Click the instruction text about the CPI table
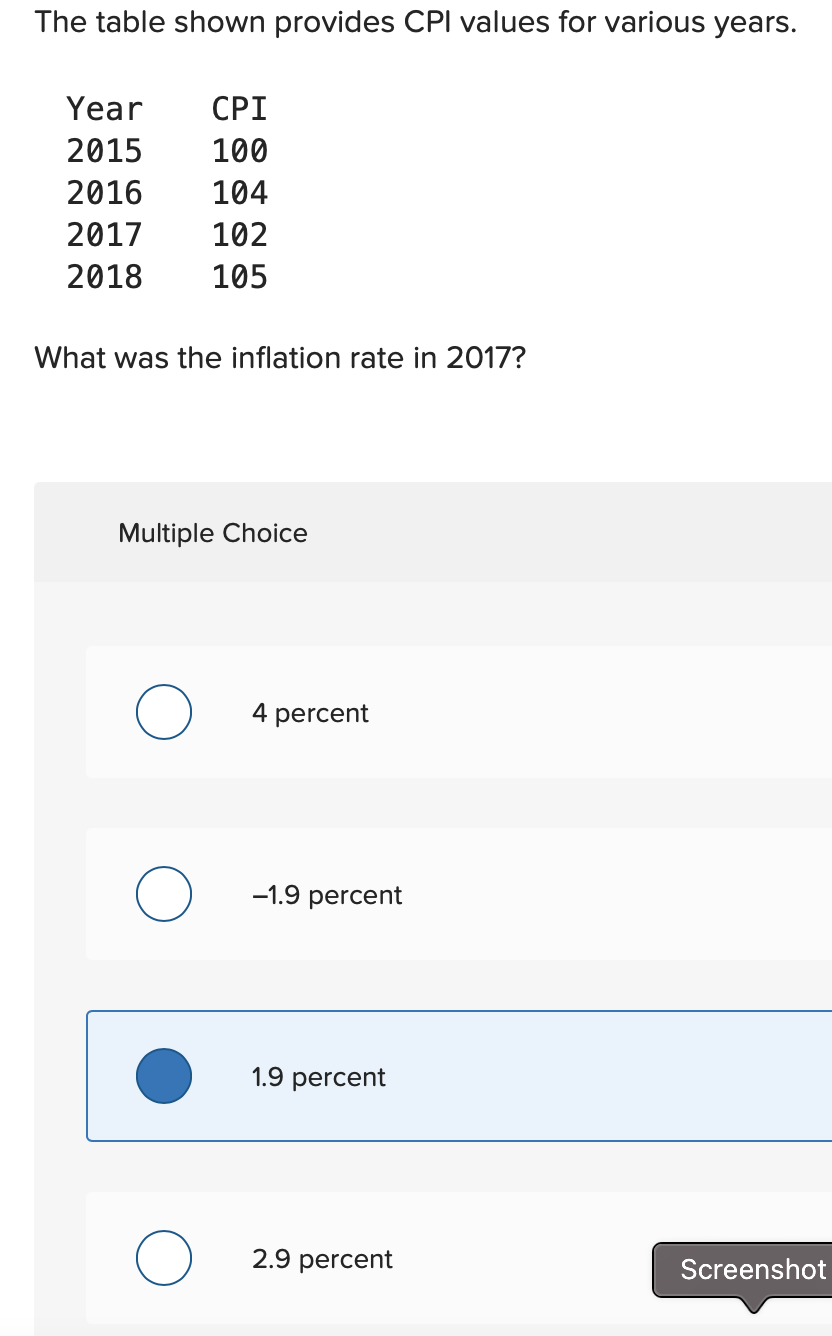This screenshot has height=1336, width=832. 415,21
